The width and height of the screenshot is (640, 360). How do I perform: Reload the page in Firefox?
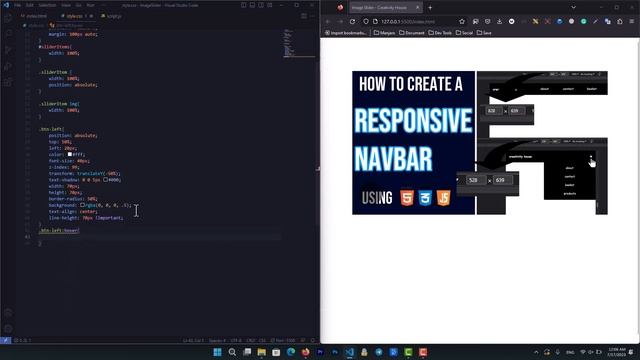(x=352, y=21)
